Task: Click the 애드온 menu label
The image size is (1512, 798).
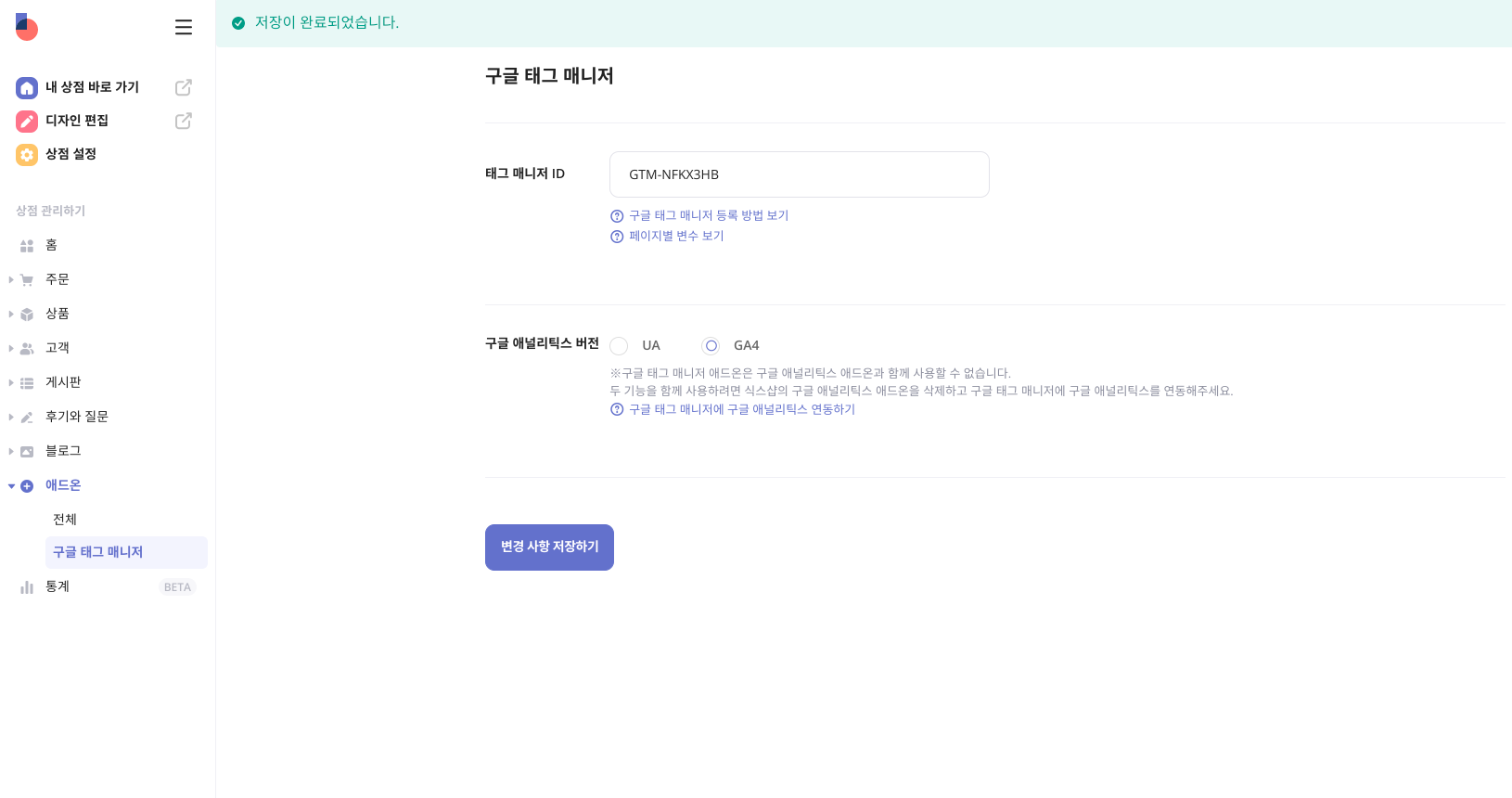Action: [63, 485]
